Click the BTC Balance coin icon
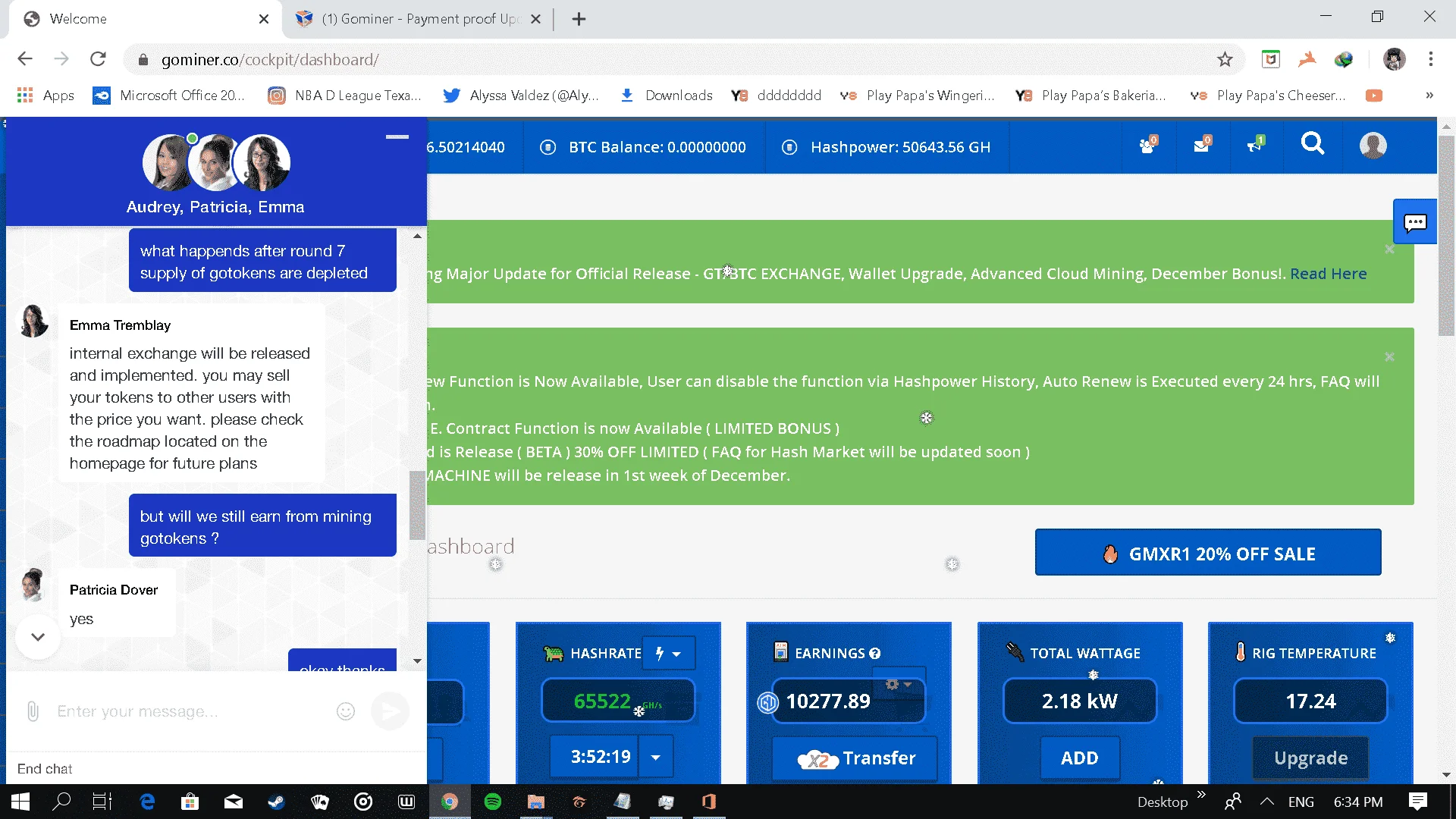 548,147
